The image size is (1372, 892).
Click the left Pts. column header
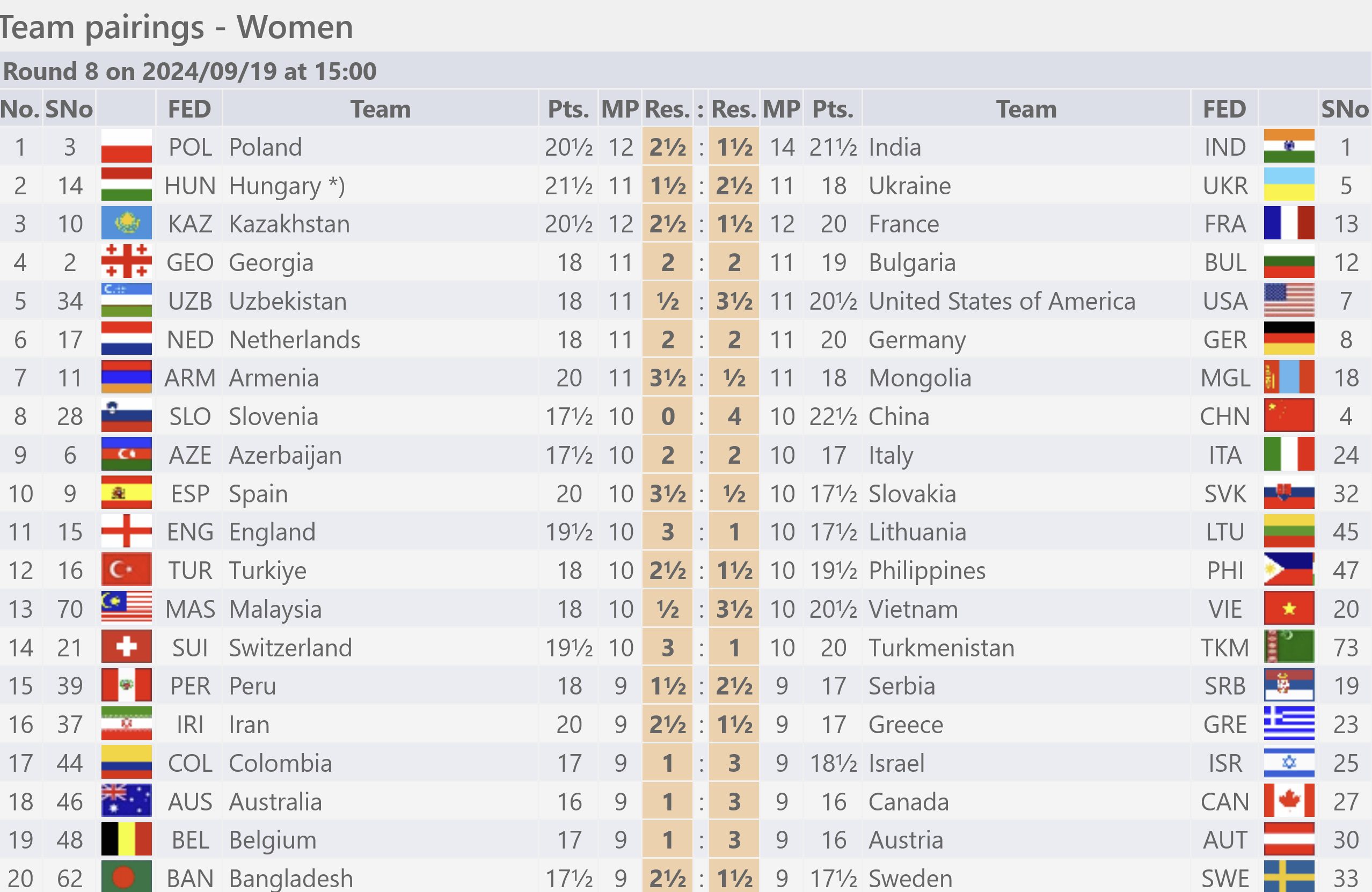point(568,109)
